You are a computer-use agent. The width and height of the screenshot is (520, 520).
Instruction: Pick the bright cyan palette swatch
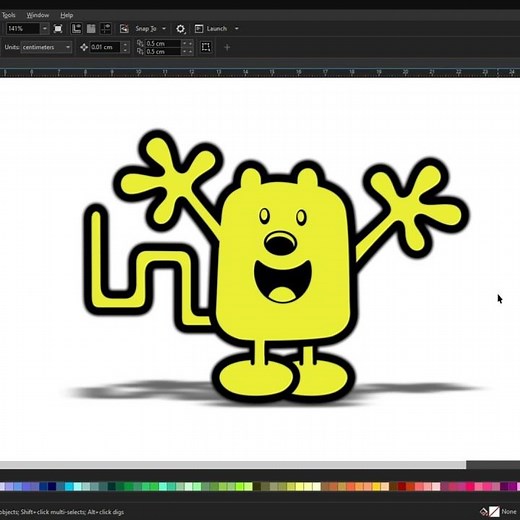(70, 487)
